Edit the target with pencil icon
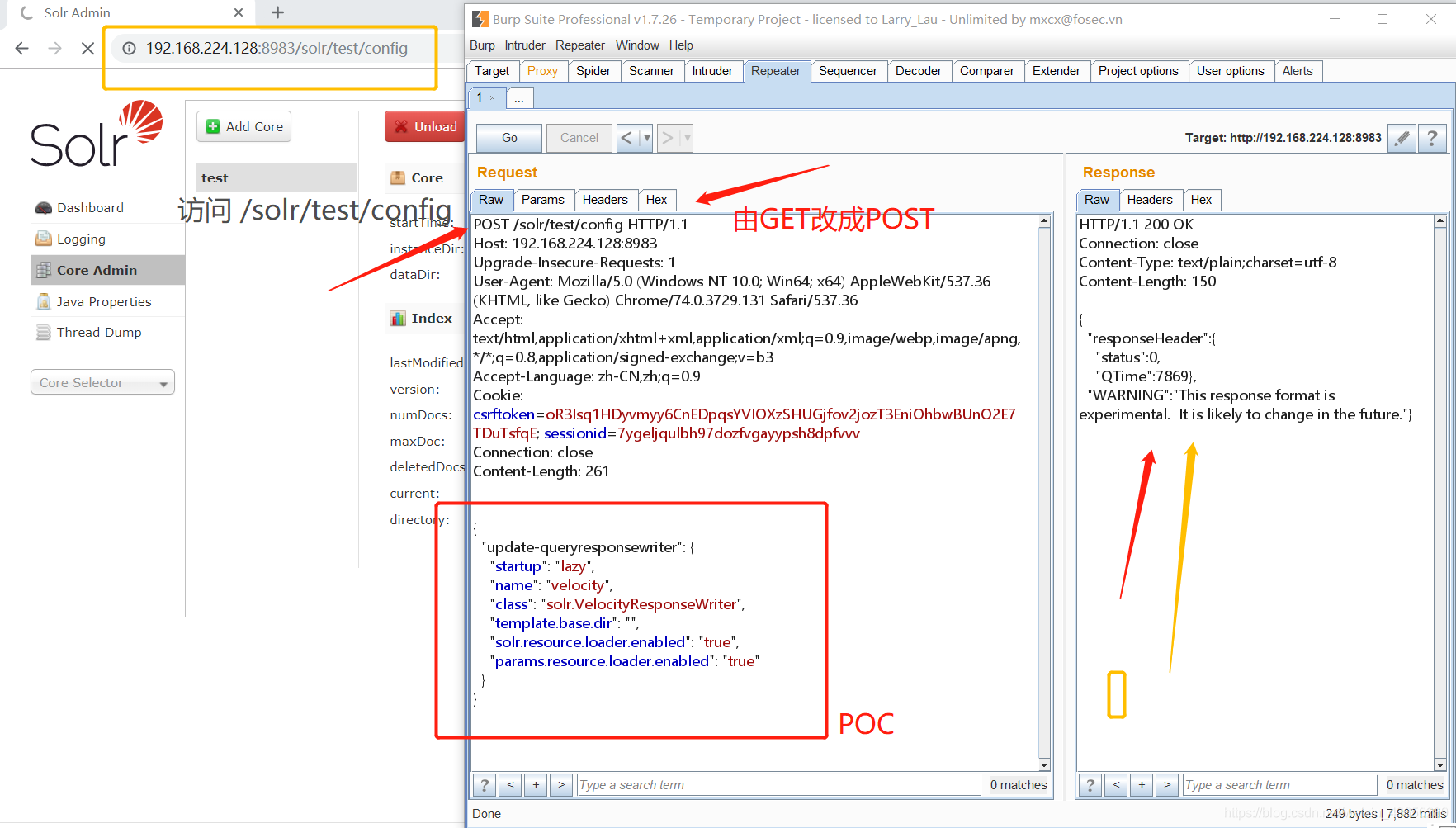 coord(1402,138)
